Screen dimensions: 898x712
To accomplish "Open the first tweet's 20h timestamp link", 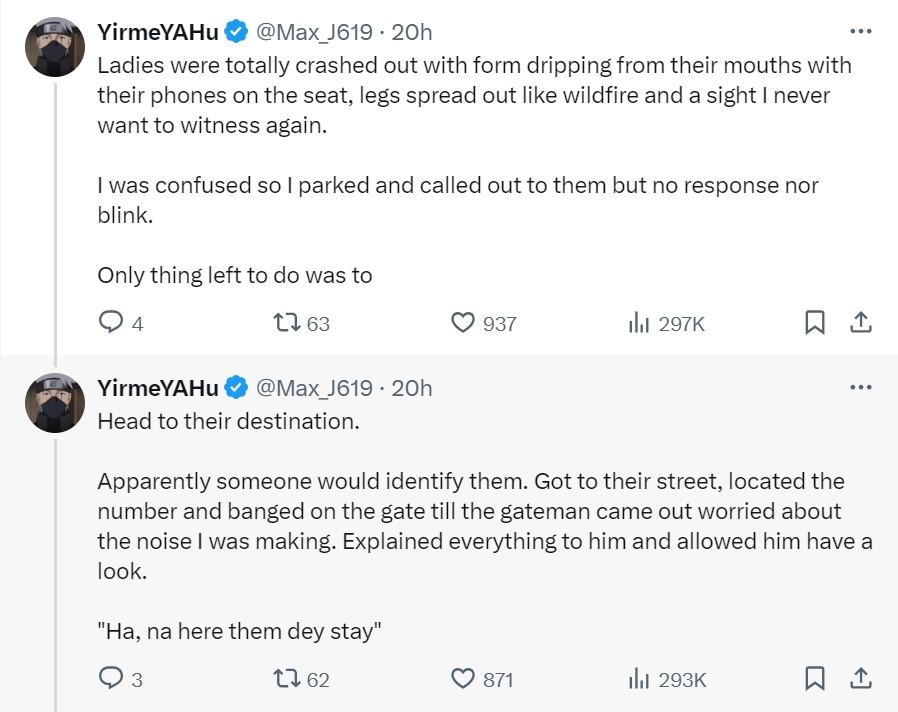I will (x=412, y=32).
